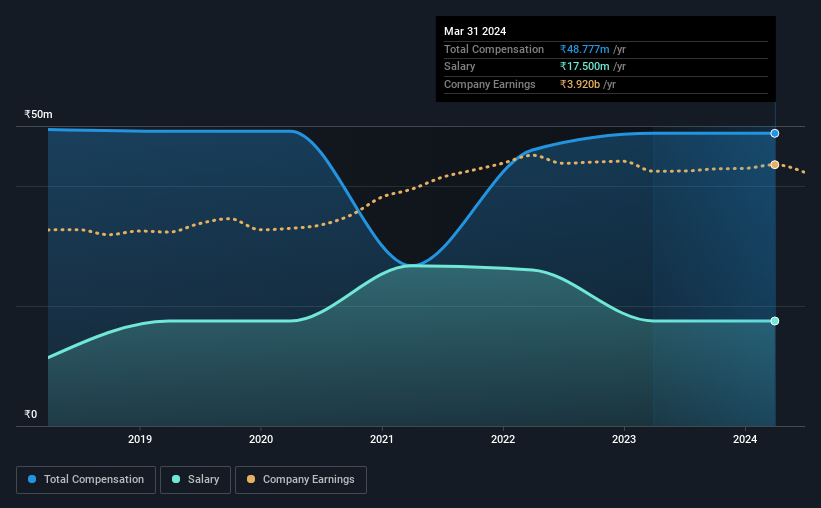Click the Mar 31 2024 tooltip date
Viewport: 821px width, 508px height.
point(475,31)
